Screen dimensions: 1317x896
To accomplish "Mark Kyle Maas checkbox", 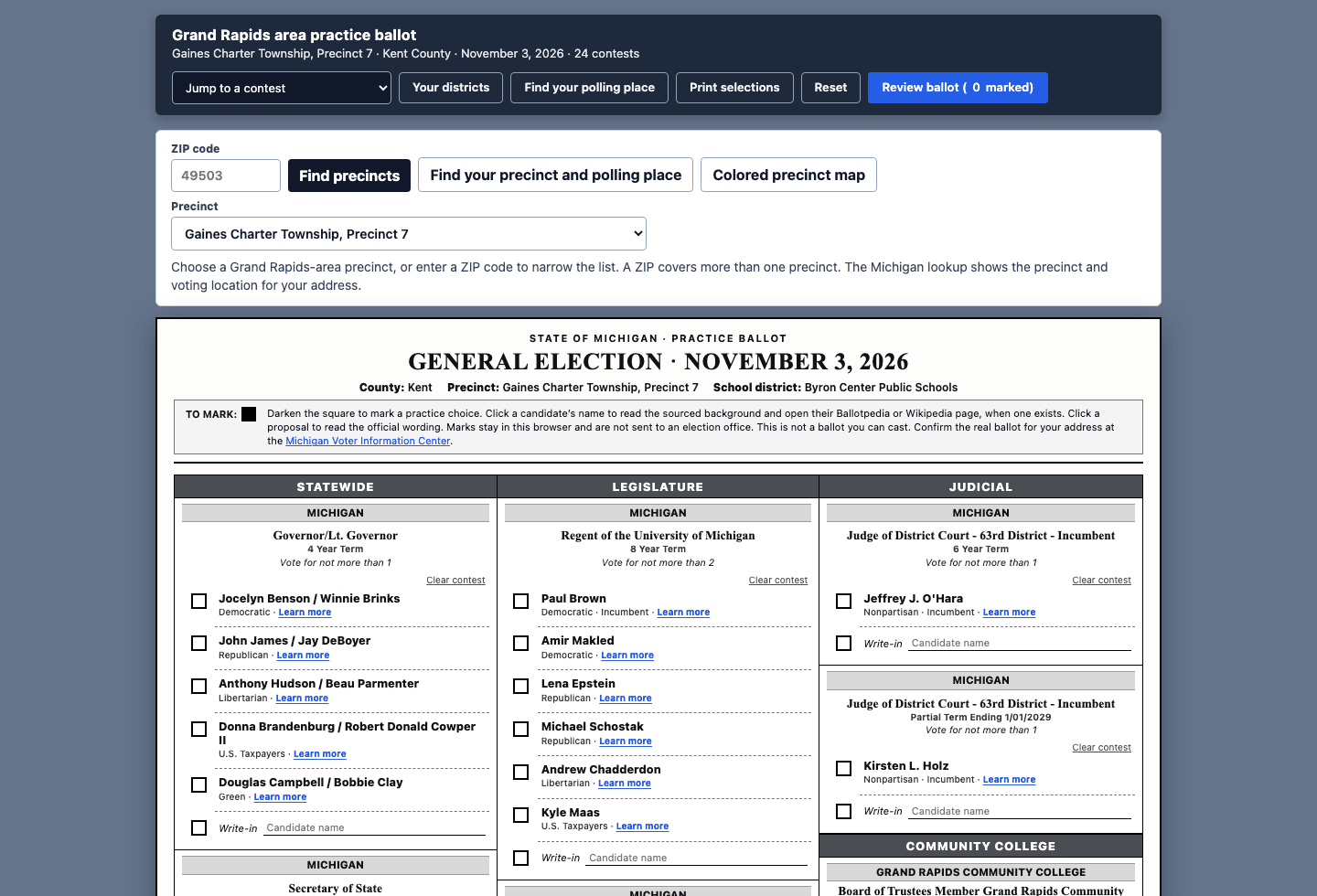I will (521, 816).
